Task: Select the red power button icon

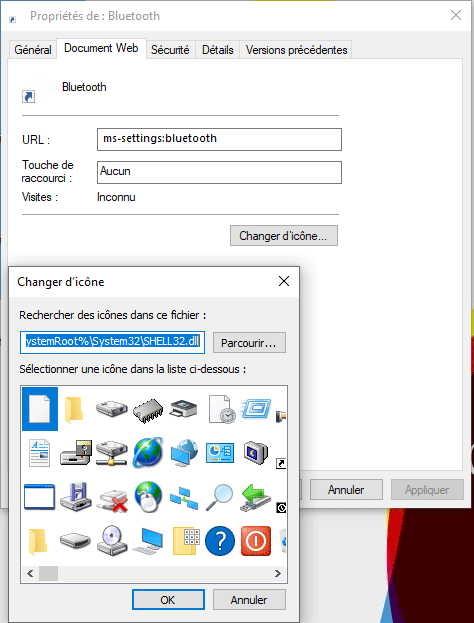Action: (256, 541)
